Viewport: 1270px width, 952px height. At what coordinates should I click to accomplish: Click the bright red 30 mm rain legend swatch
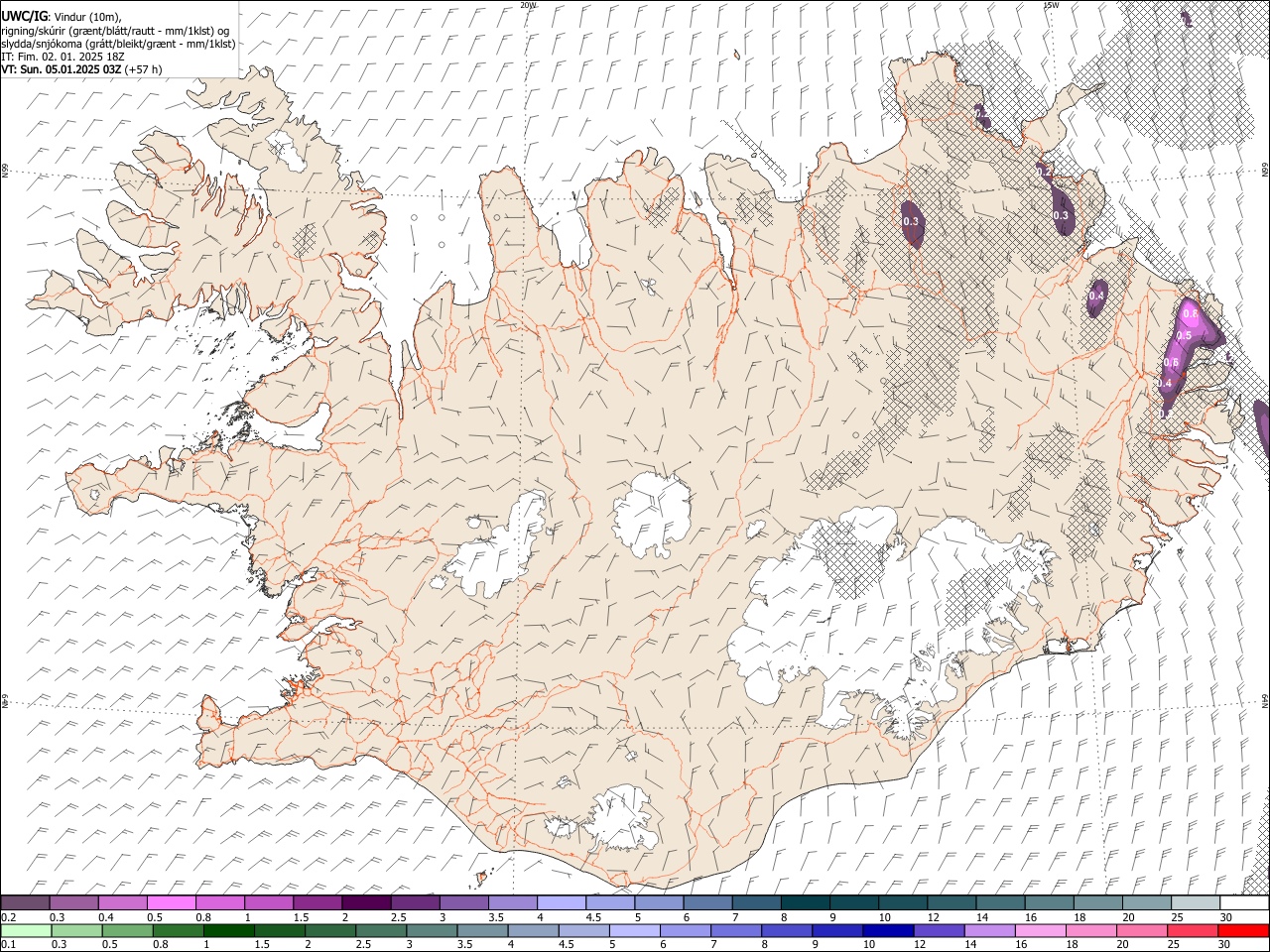(x=1244, y=931)
